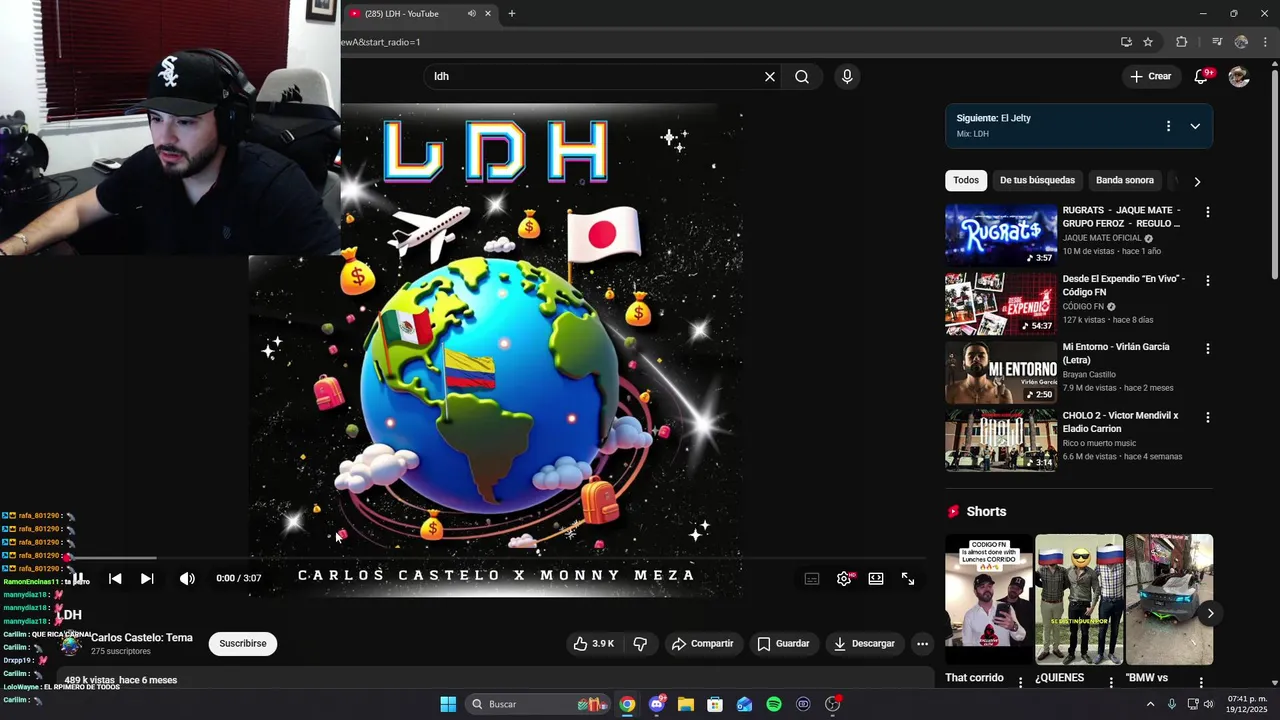Open That corrido short

pos(989,599)
